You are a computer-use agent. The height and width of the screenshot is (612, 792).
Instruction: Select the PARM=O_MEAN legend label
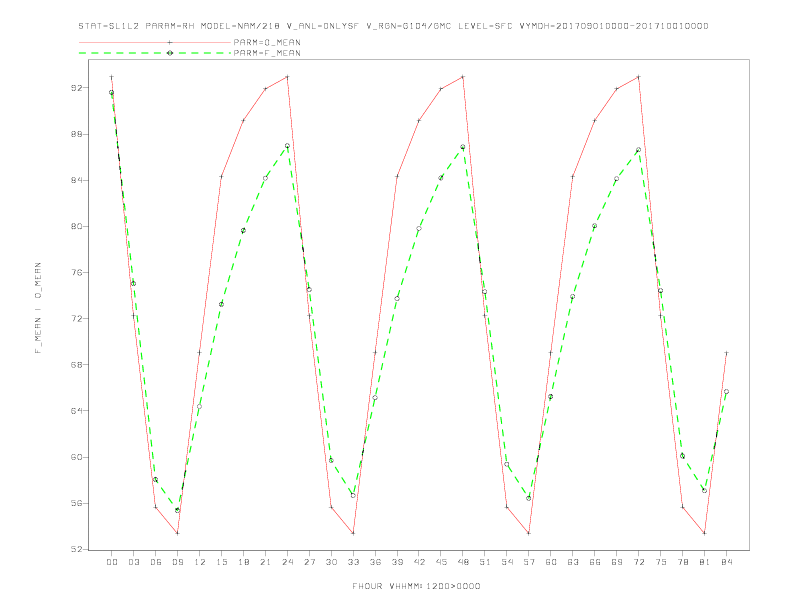click(x=267, y=42)
